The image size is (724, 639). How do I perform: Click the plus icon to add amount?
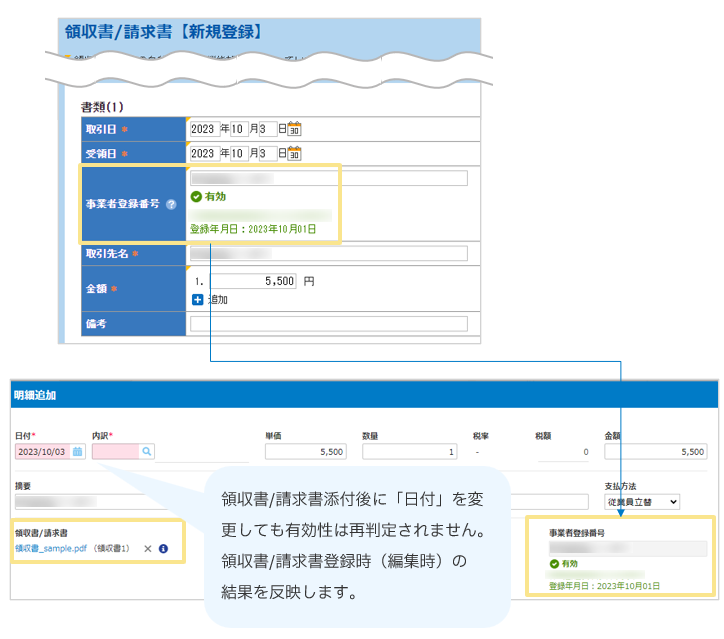click(x=197, y=299)
